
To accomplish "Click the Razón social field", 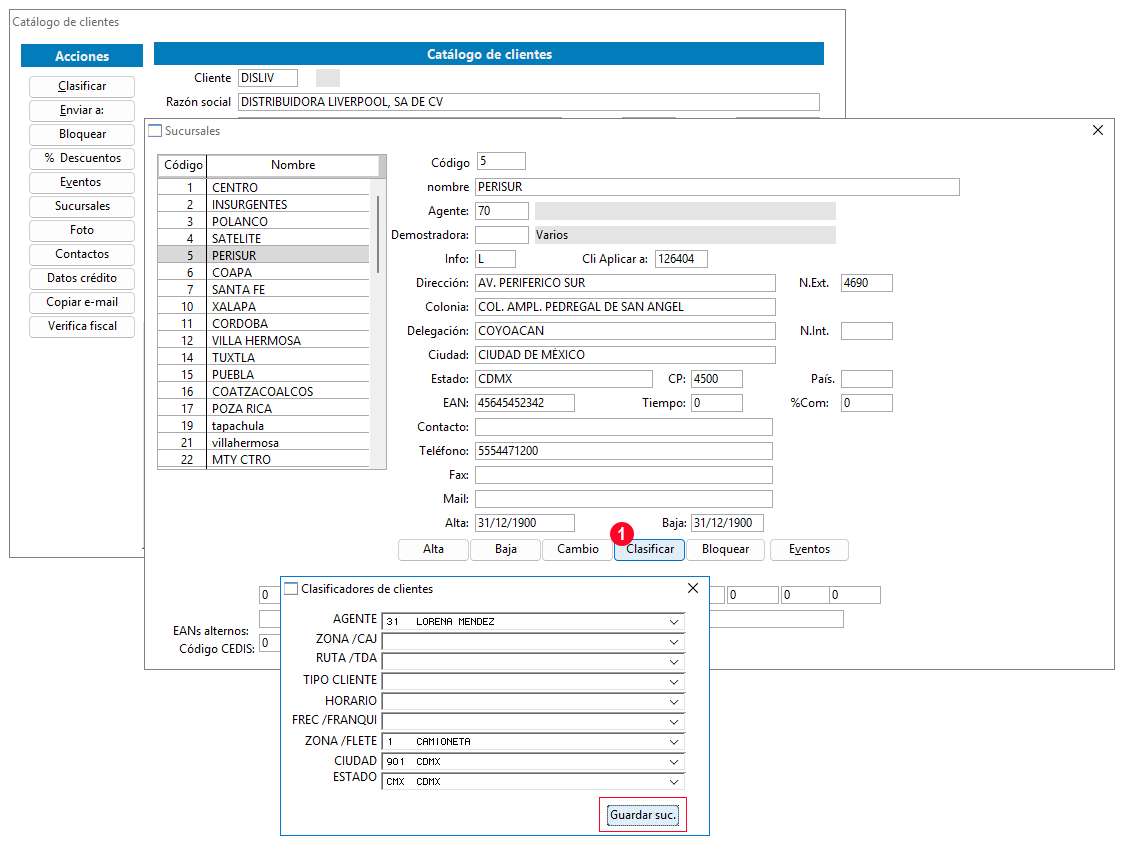I will pyautogui.click(x=528, y=102).
